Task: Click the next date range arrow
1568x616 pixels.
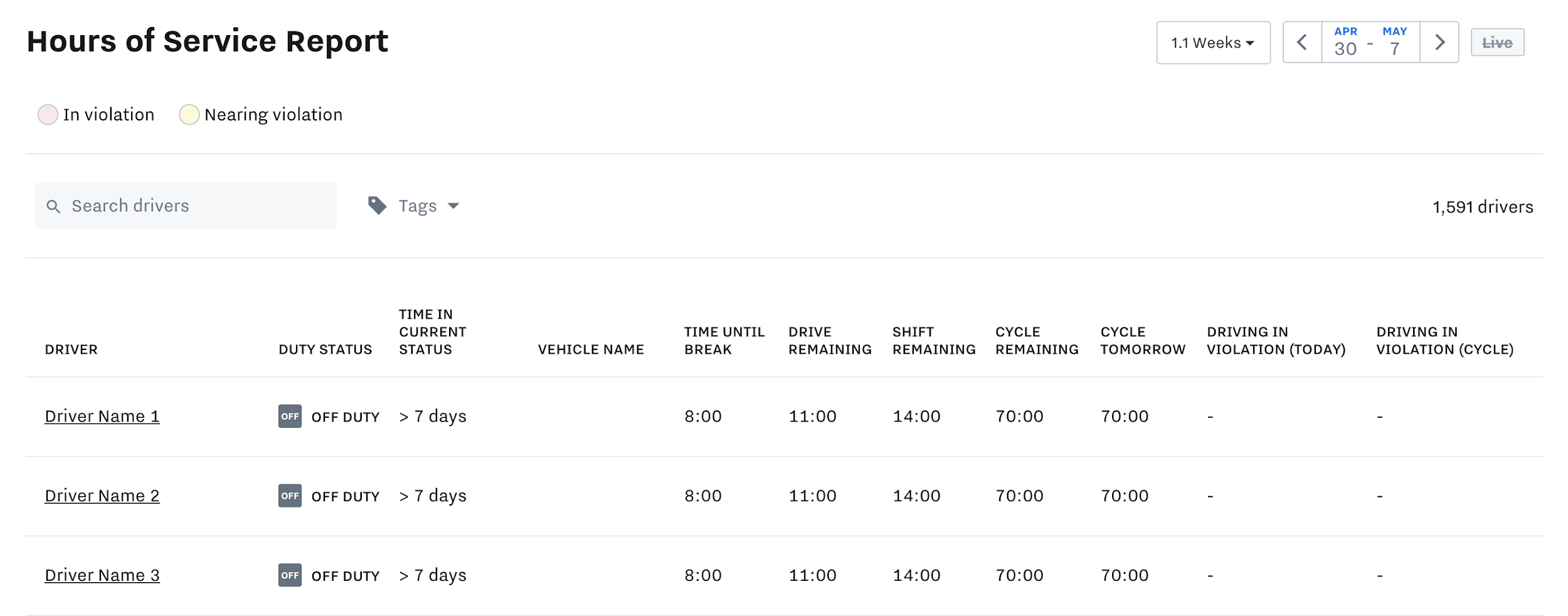Action: pos(1439,43)
